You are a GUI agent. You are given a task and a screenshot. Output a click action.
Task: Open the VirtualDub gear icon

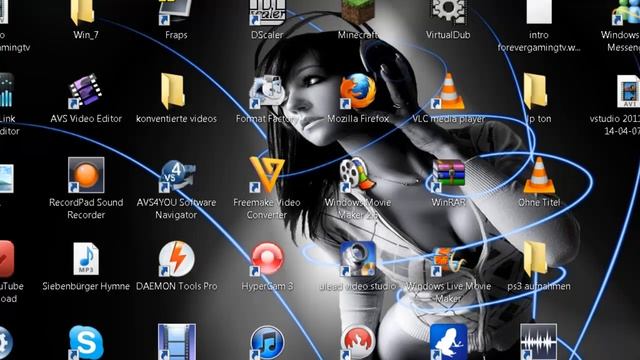click(x=448, y=11)
